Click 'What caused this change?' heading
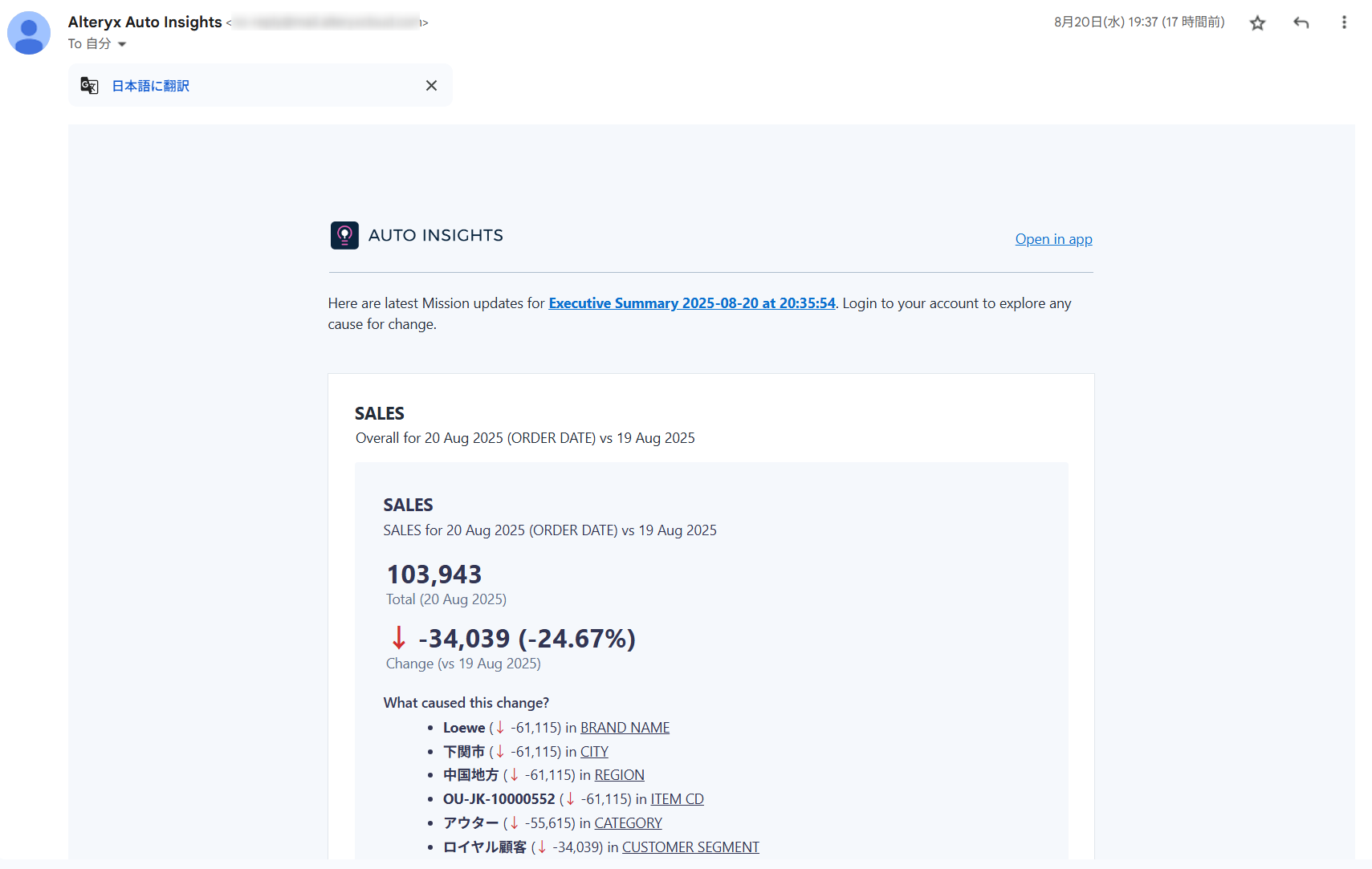The width and height of the screenshot is (1372, 869). 466,703
